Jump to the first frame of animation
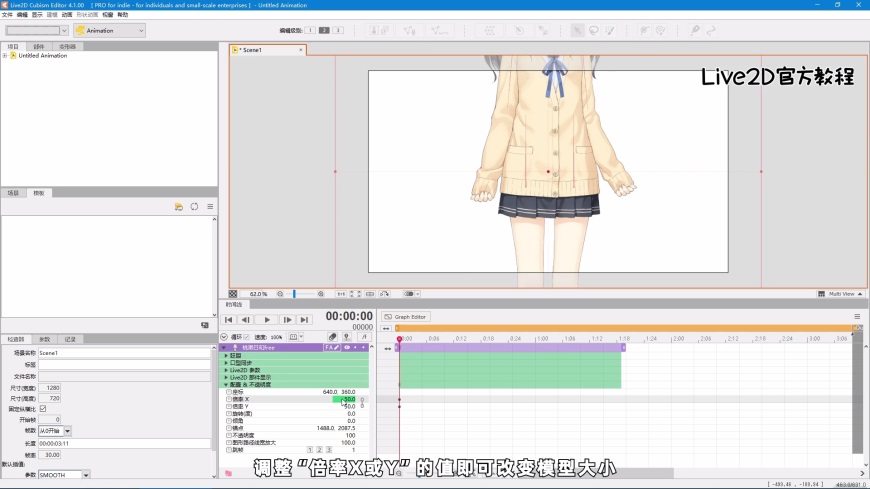 [228, 320]
